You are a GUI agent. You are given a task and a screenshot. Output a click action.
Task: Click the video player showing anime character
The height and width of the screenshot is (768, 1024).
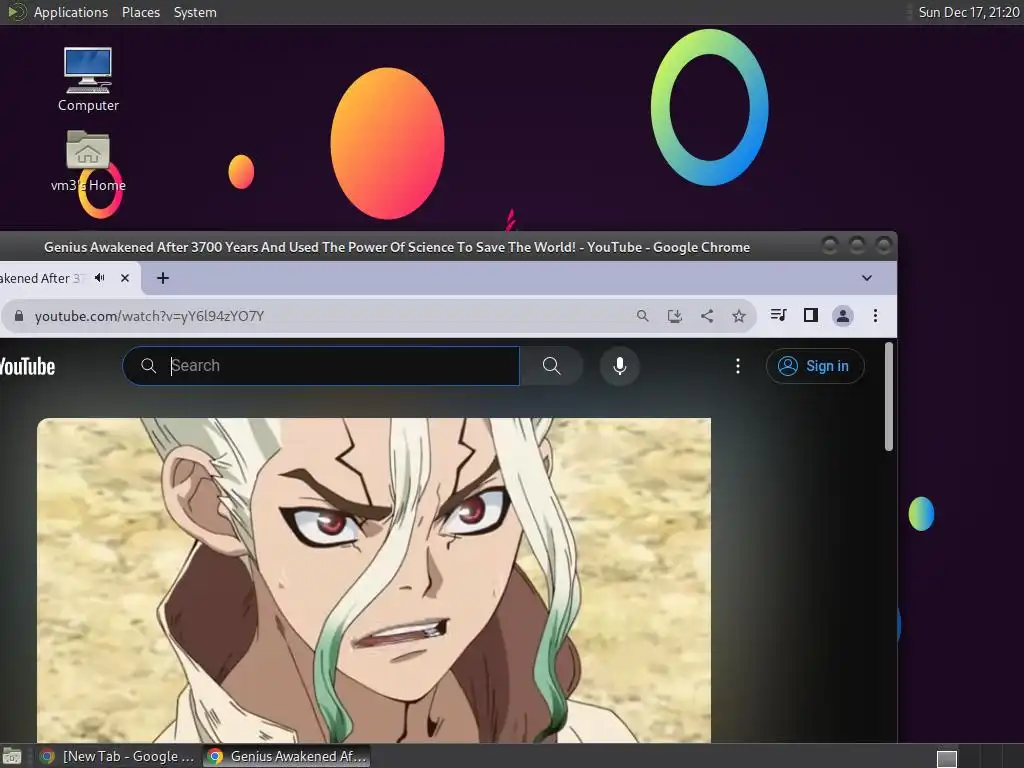point(374,580)
